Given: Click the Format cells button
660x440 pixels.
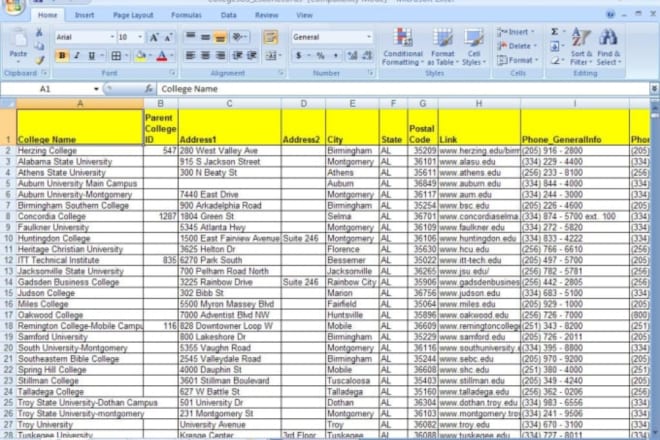Looking at the screenshot, I should (518, 60).
